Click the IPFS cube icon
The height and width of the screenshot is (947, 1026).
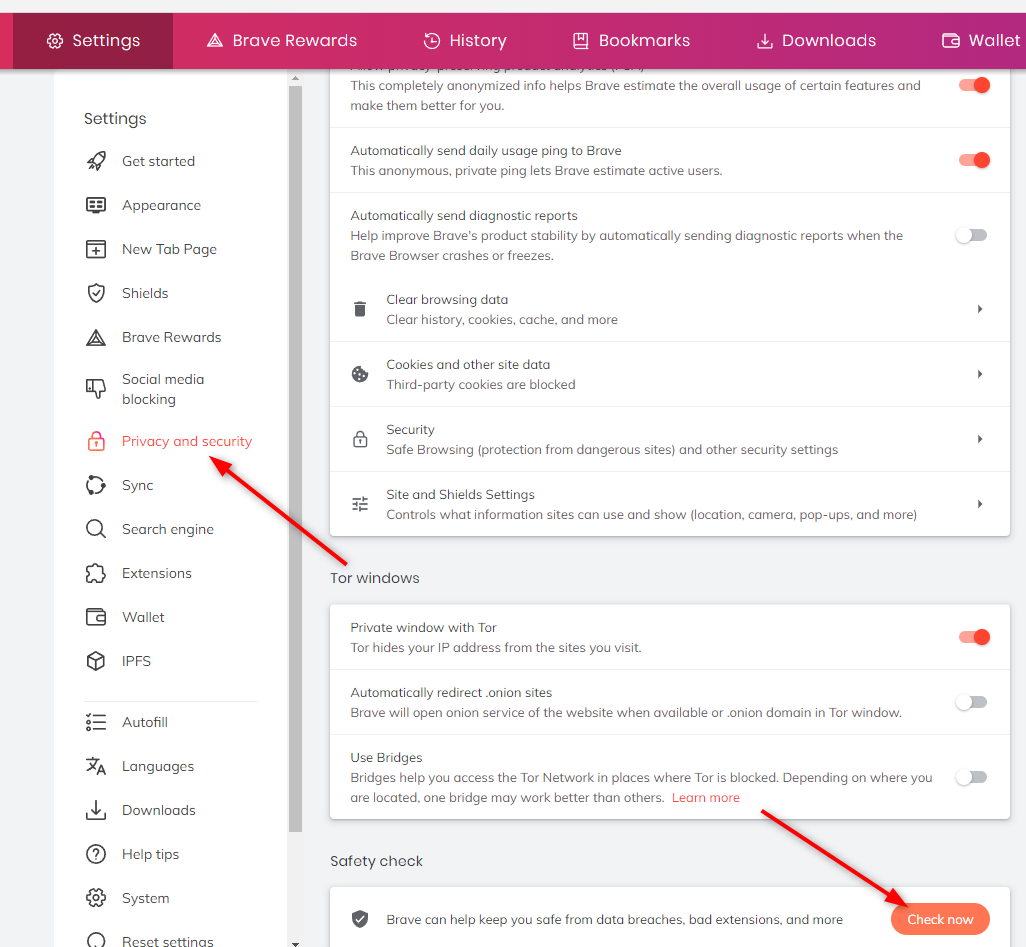click(x=96, y=661)
